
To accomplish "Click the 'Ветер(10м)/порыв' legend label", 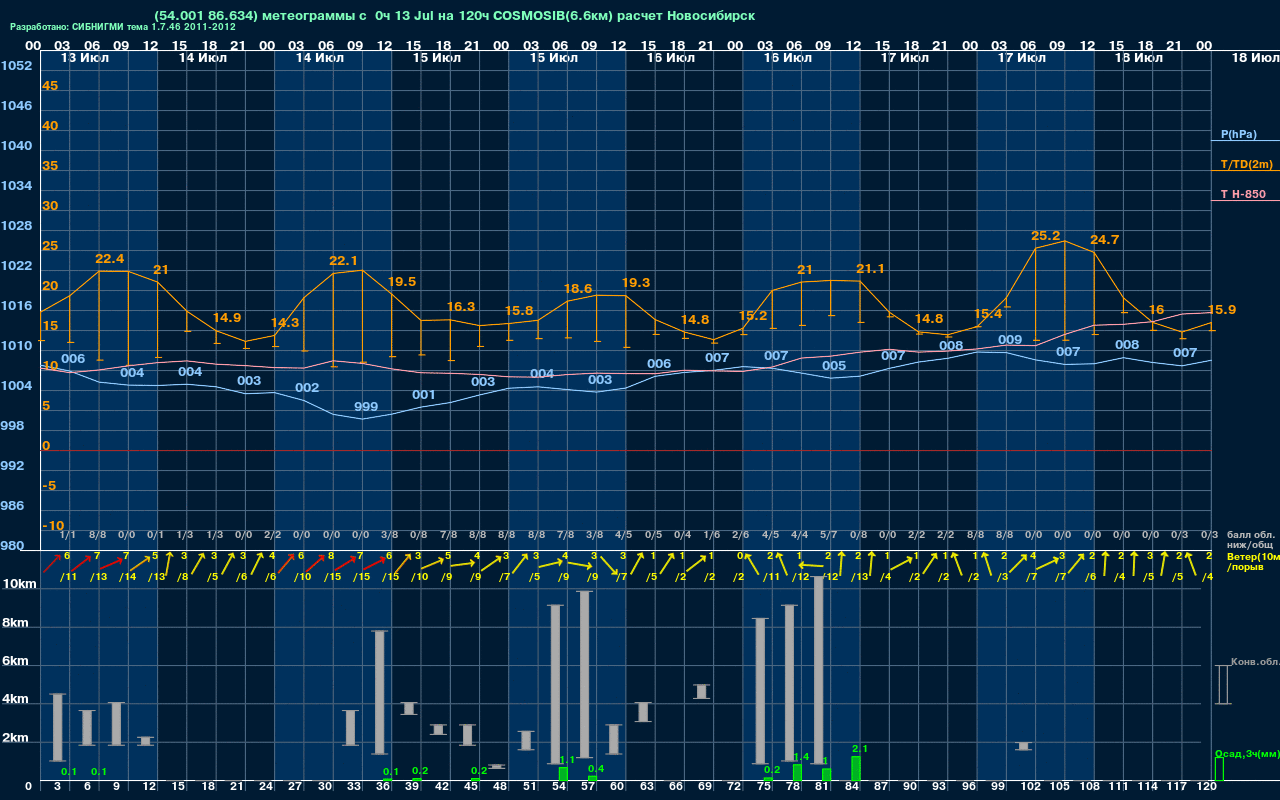I will coord(1252,561).
